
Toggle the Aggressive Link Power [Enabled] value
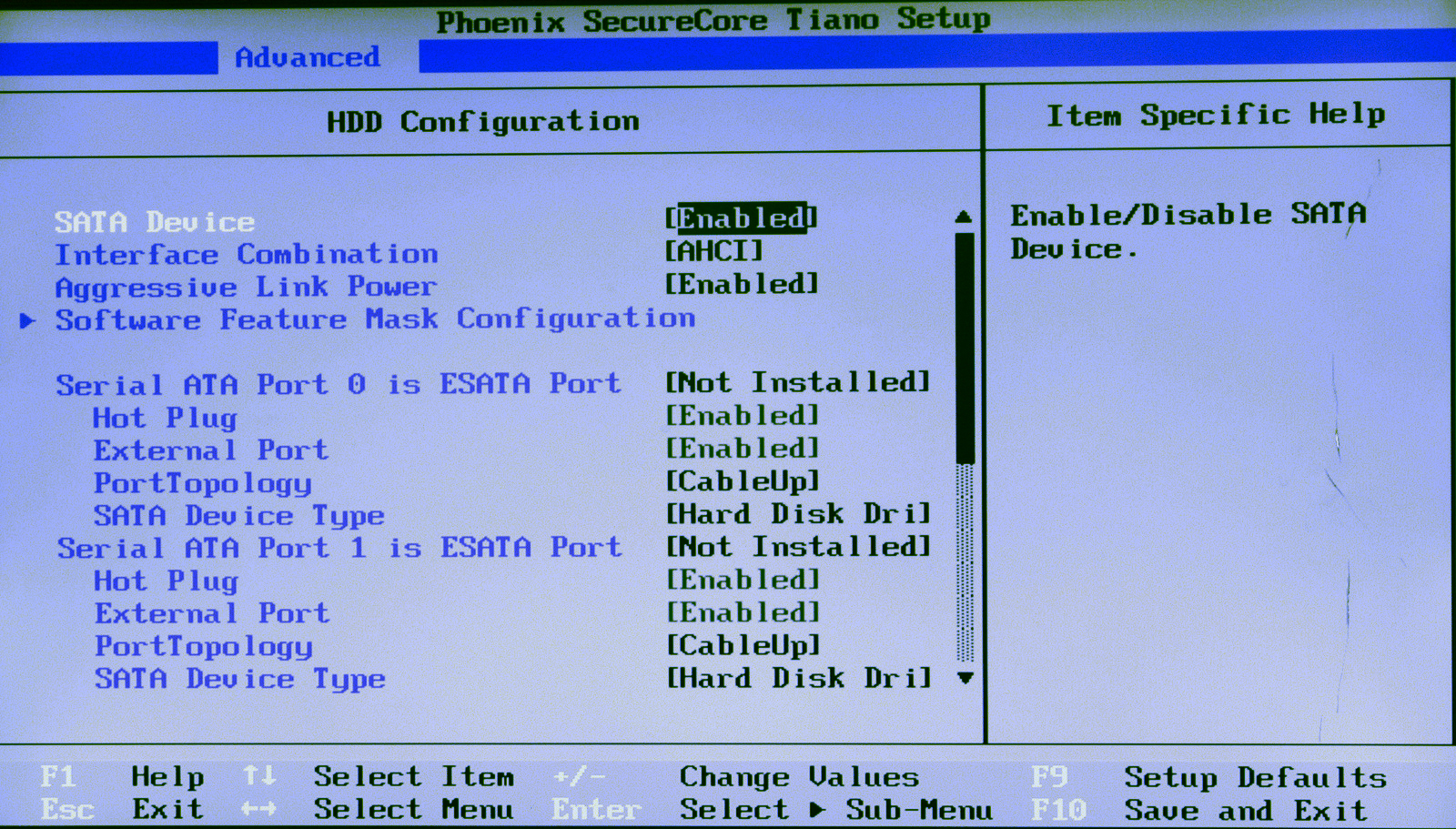point(742,285)
